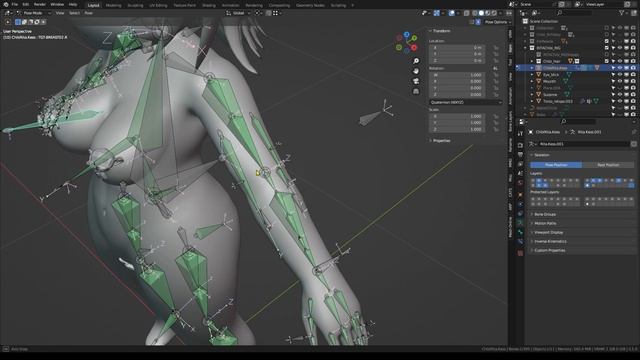The height and width of the screenshot is (360, 640).
Task: Select material preview shading mode
Action: click(x=488, y=13)
